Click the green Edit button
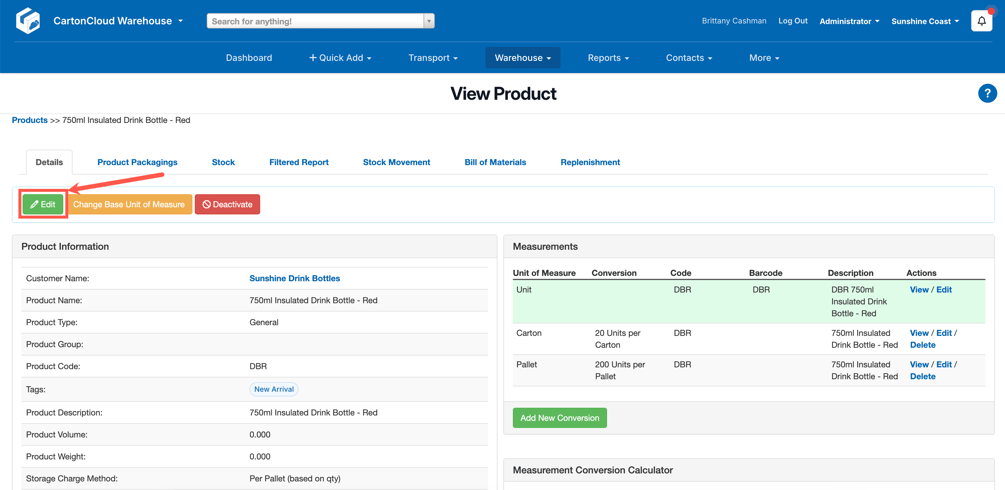This screenshot has height=490, width=1005. click(43, 205)
